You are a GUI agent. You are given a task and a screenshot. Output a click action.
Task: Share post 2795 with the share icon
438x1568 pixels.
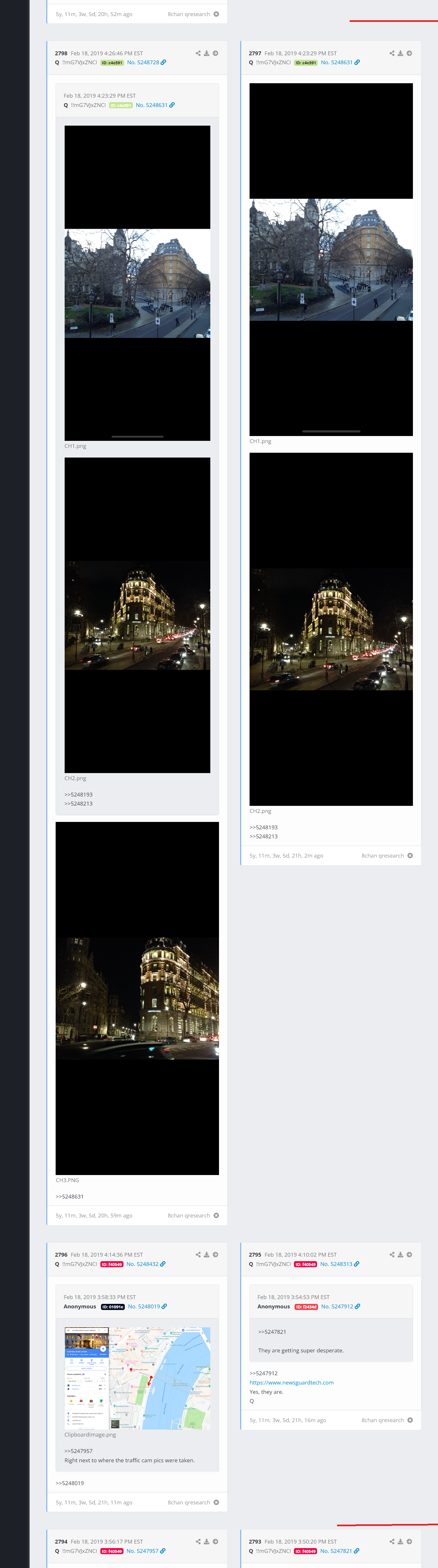coord(392,1254)
